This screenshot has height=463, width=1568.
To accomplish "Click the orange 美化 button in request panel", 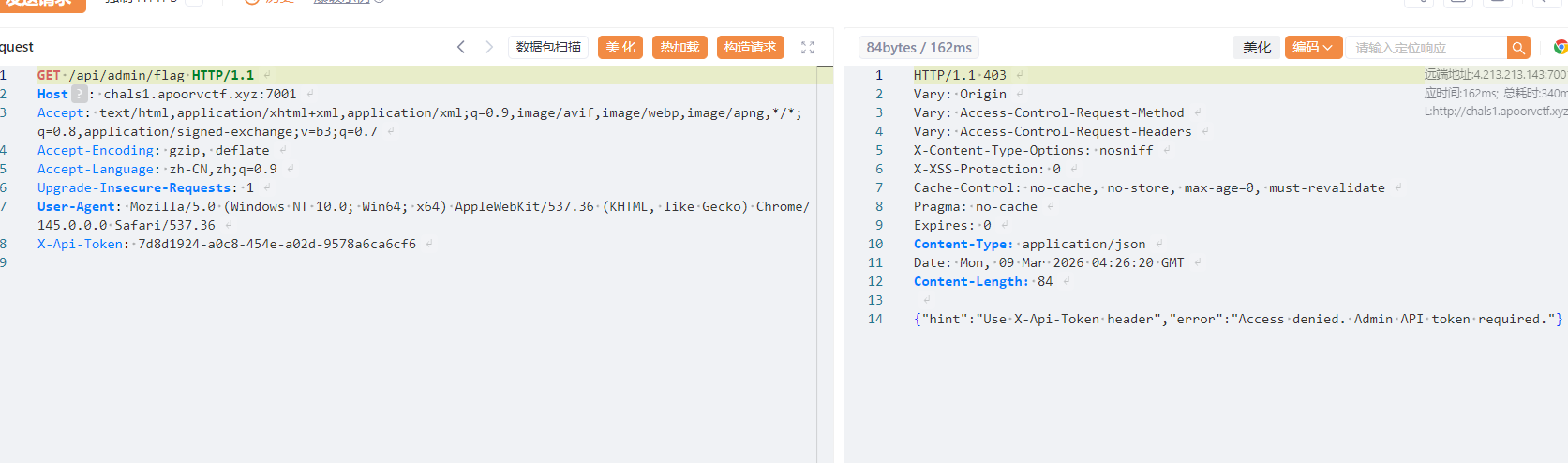I will click(620, 47).
